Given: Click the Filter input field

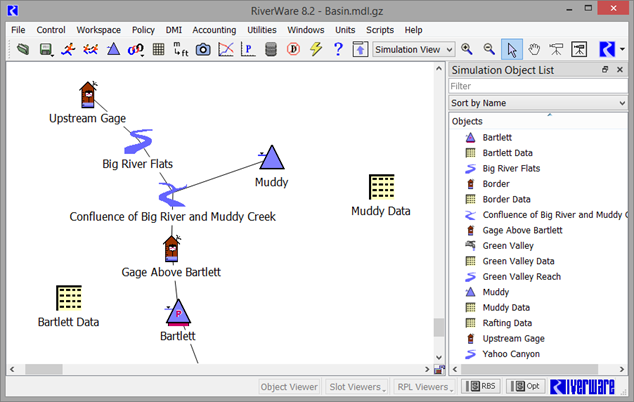Looking at the screenshot, I should pyautogui.click(x=538, y=86).
